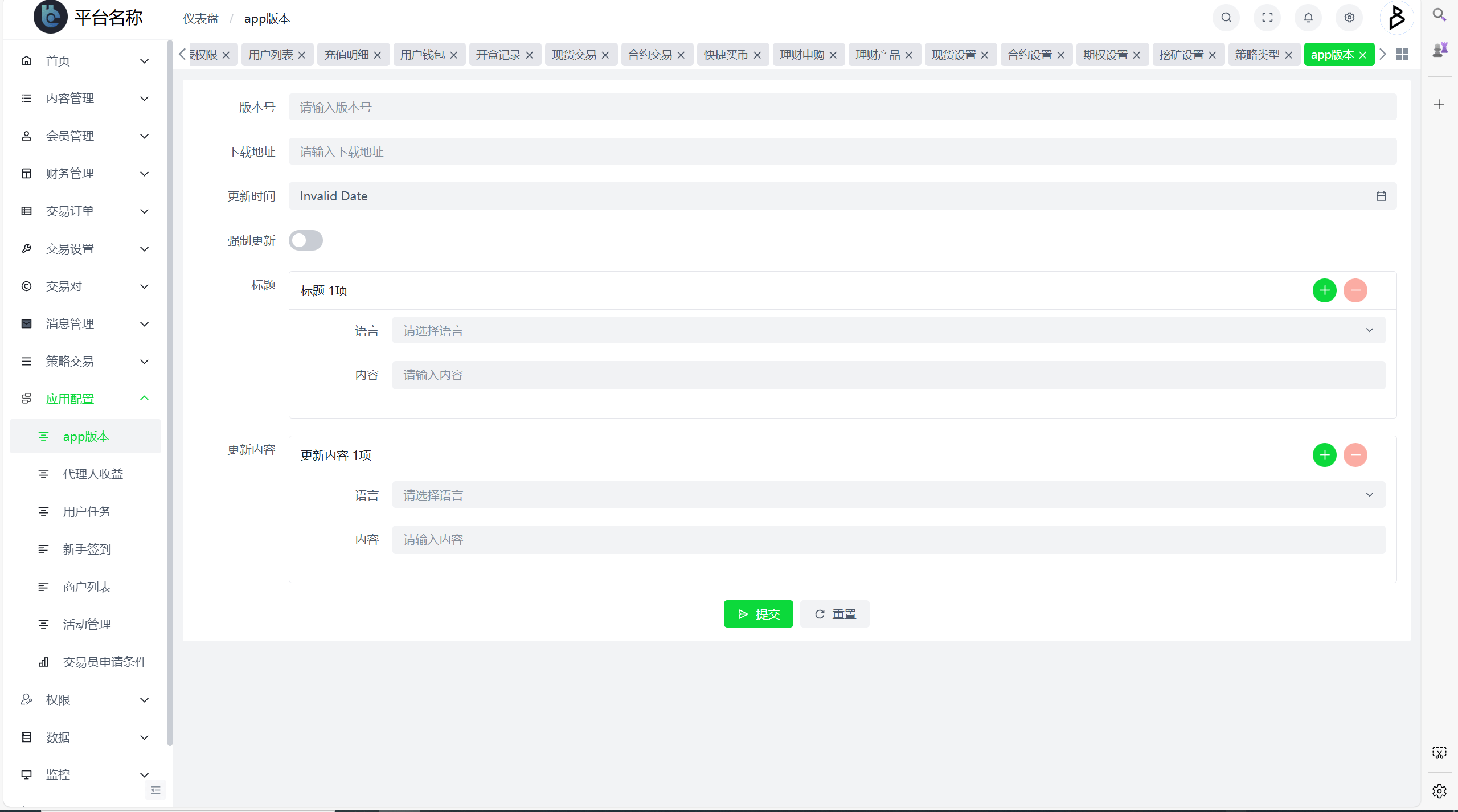Click the search icon in header
Screen dimensions: 1458x812
1226,18
